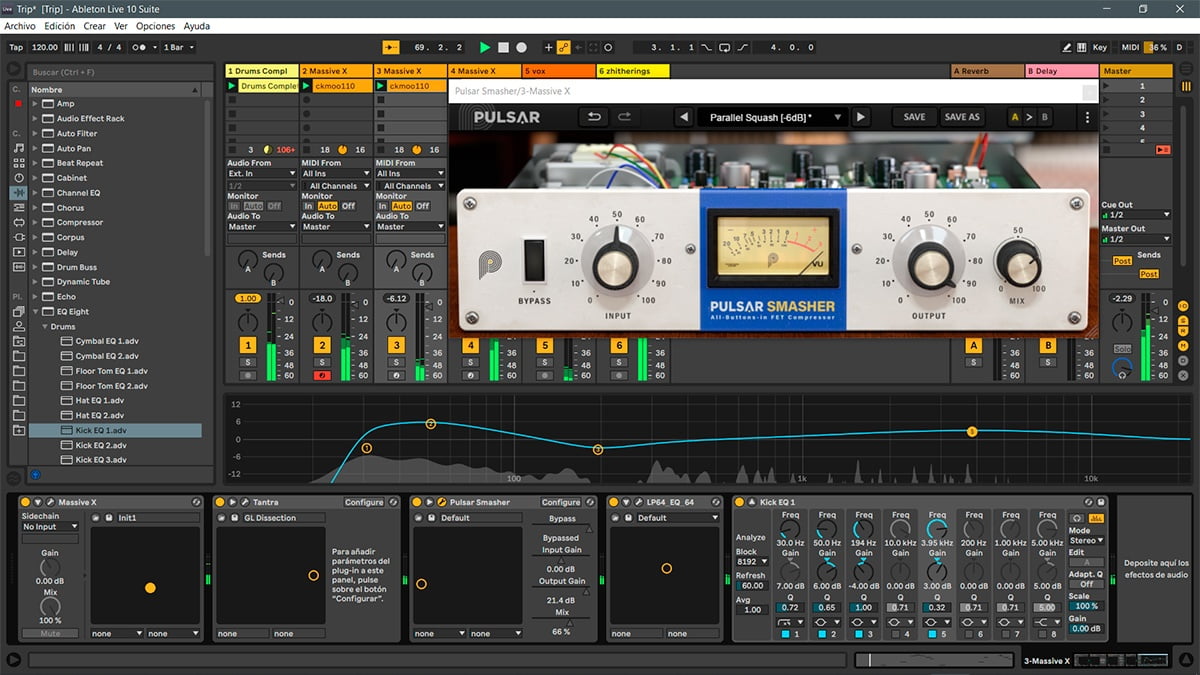Click the Add Folder icon in browser sidebar
This screenshot has height=675, width=1200.
point(19,430)
